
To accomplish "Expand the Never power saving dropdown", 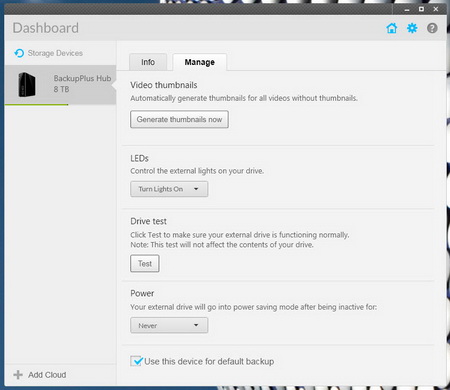I will 169,325.
